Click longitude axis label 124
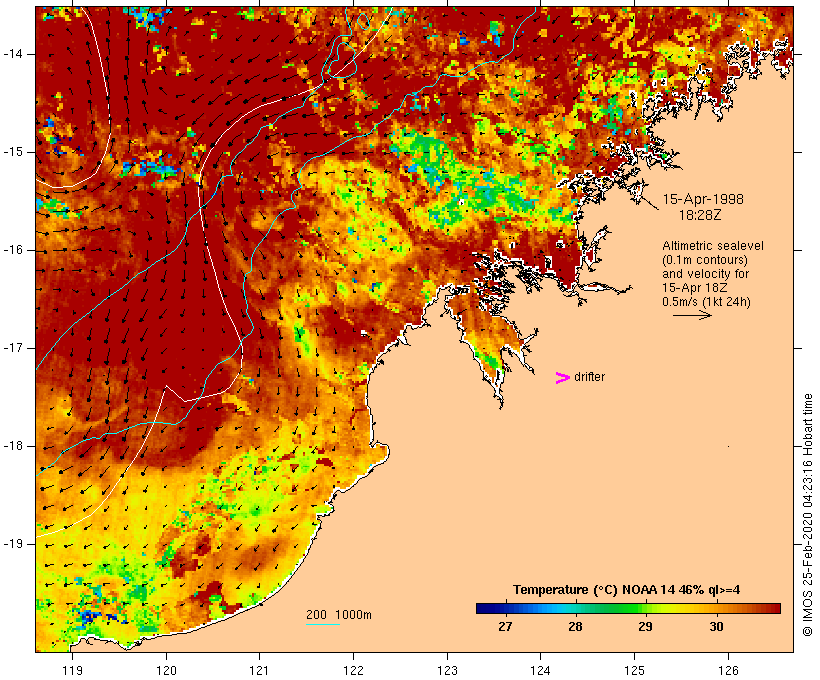 [x=540, y=670]
